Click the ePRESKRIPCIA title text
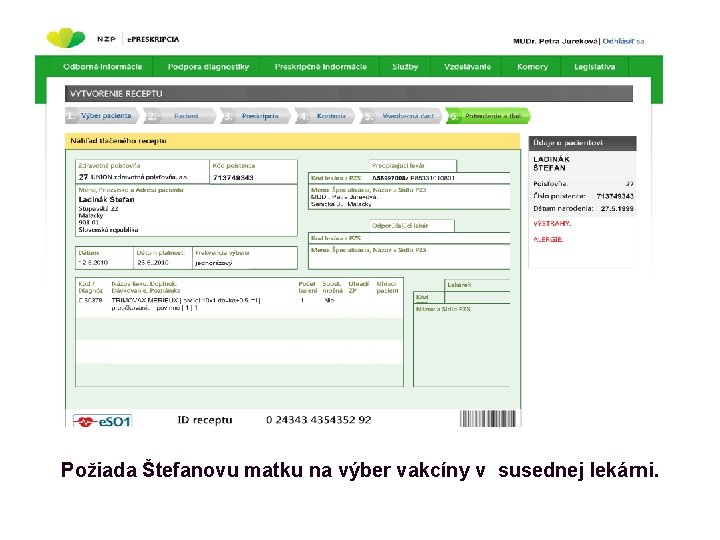The height and width of the screenshot is (540, 720). pos(153,39)
